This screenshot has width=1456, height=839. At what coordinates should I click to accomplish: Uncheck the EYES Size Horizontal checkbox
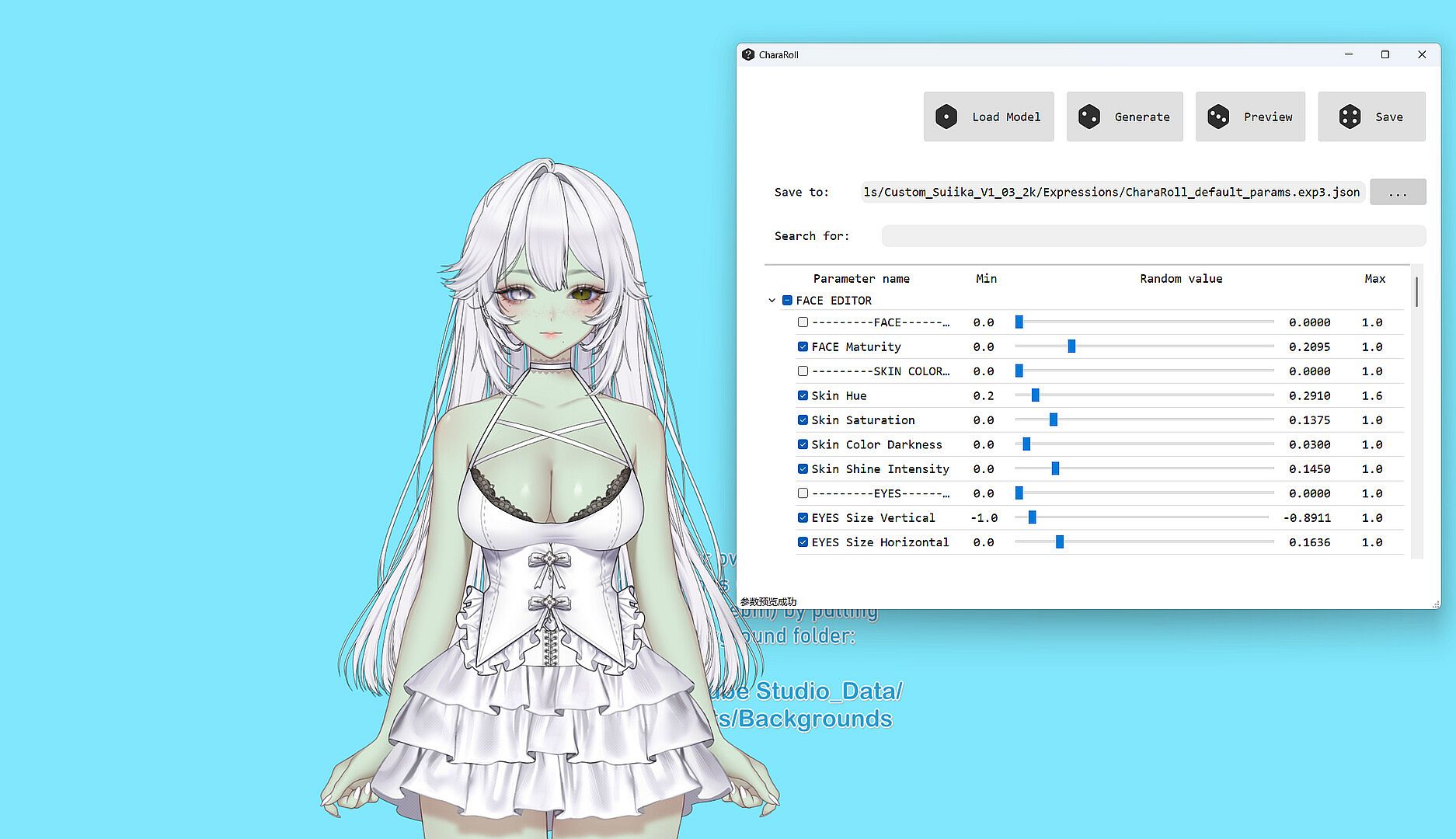tap(803, 542)
